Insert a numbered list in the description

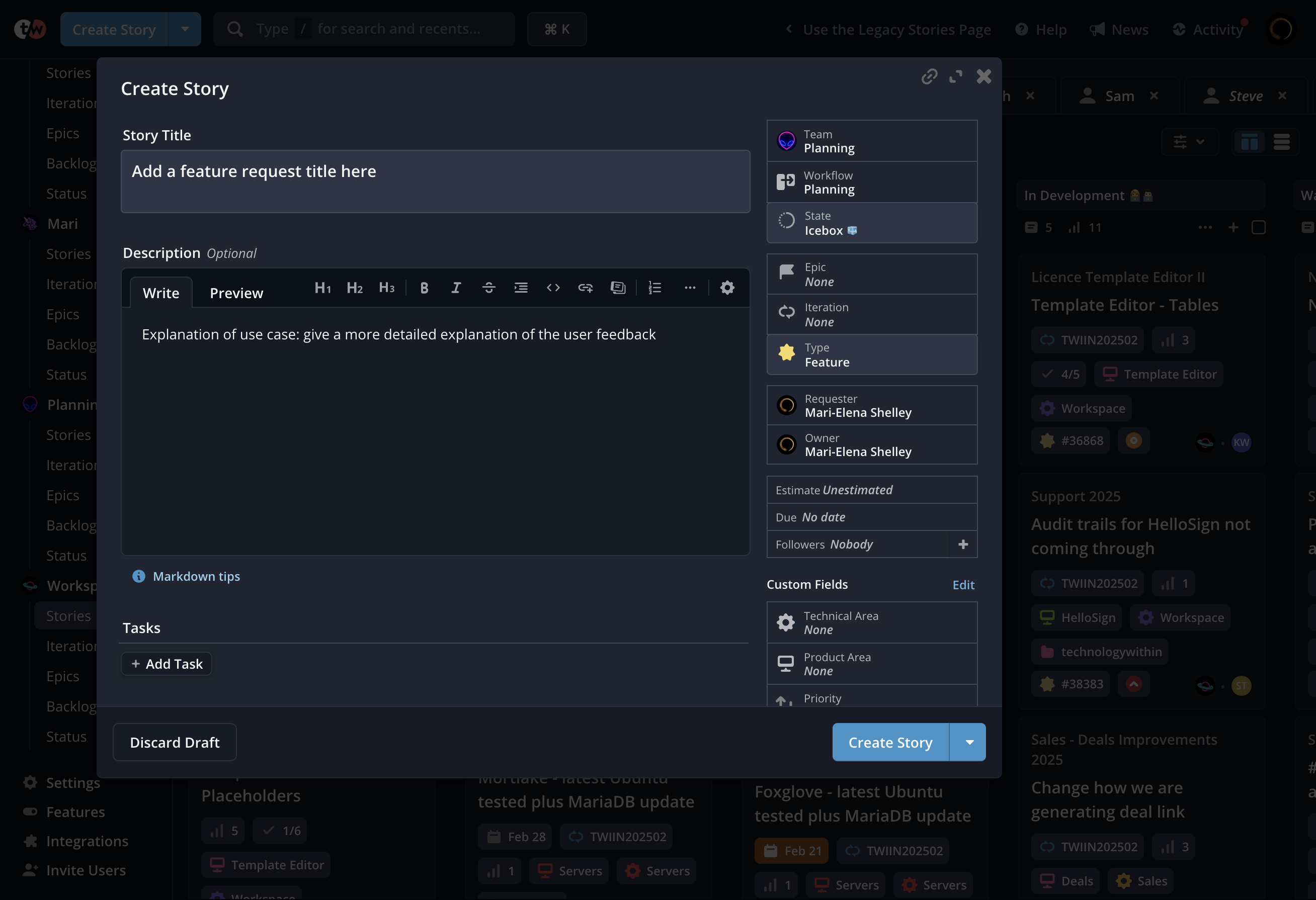pos(654,288)
